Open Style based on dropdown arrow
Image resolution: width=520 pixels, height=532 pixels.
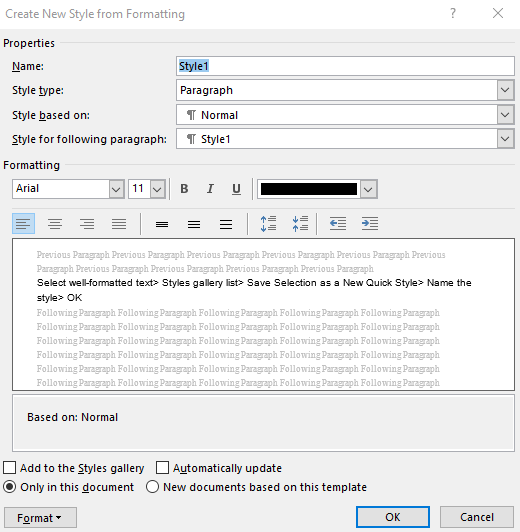tap(505, 115)
